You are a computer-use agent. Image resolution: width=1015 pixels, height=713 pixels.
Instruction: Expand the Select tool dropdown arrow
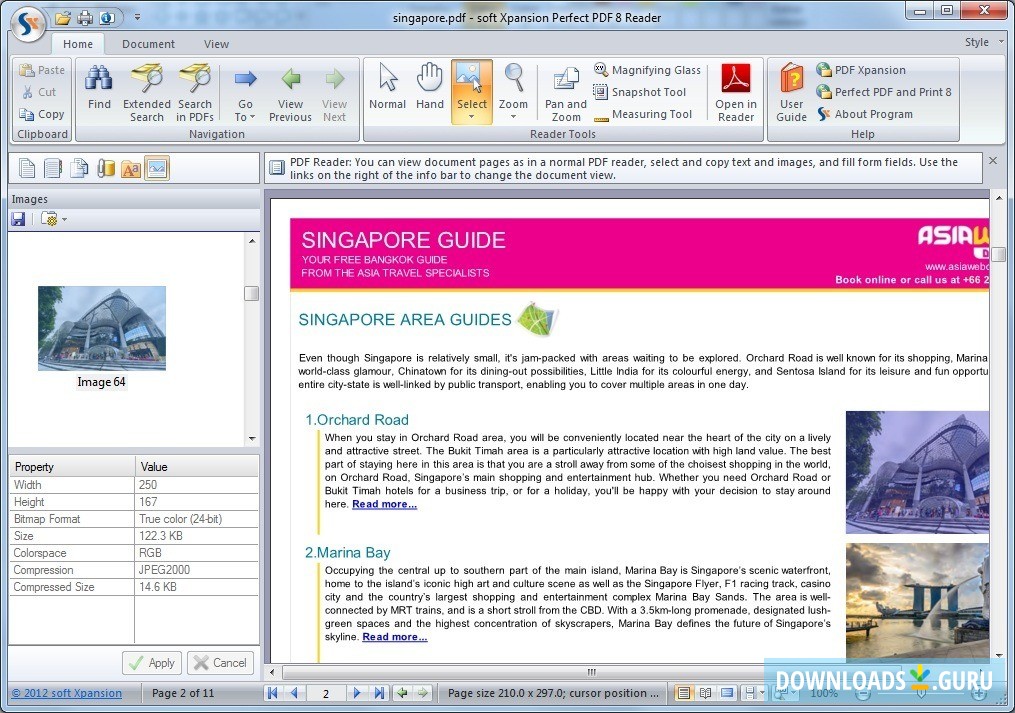pyautogui.click(x=472, y=117)
